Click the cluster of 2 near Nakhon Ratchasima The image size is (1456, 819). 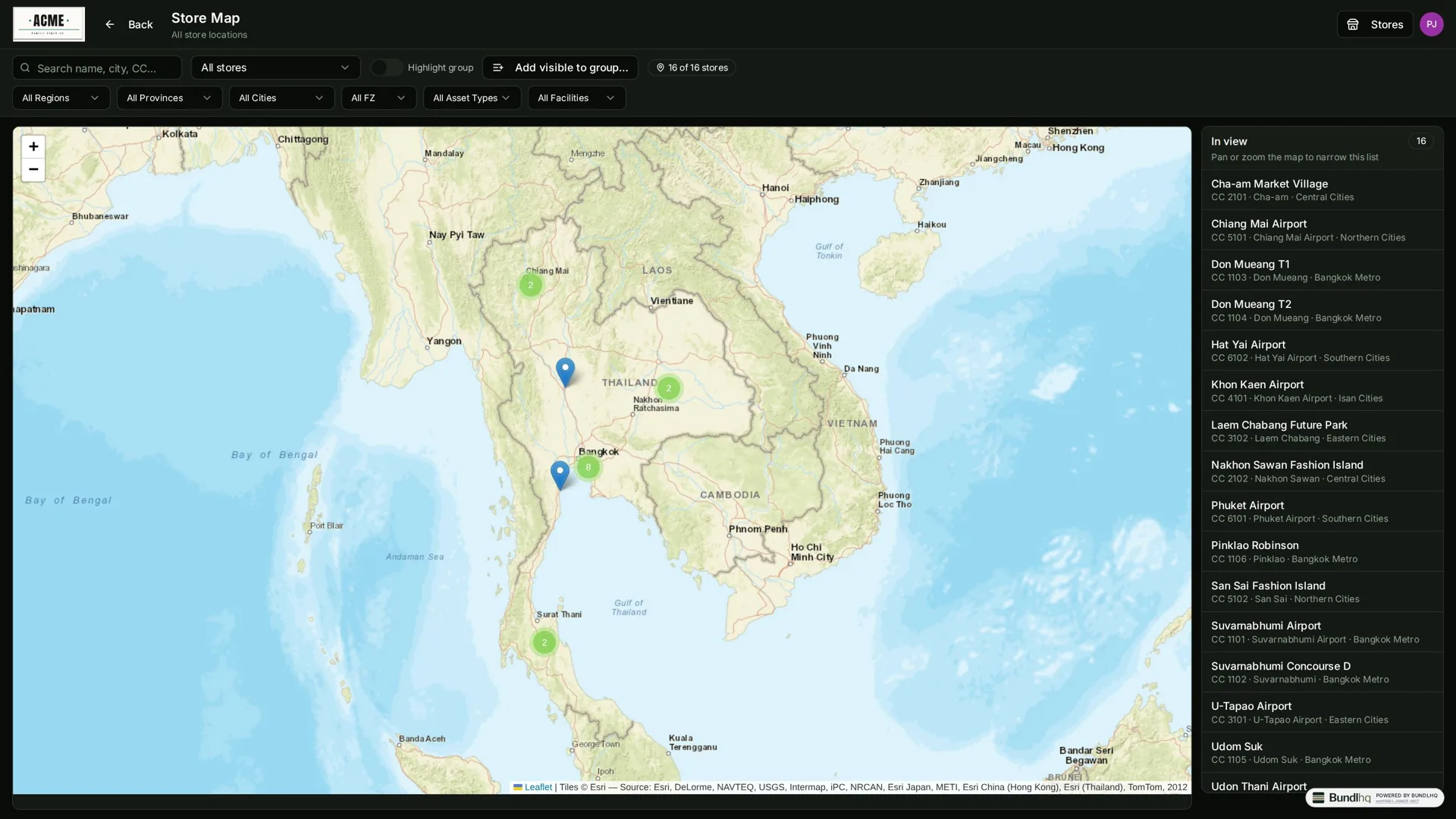[668, 388]
